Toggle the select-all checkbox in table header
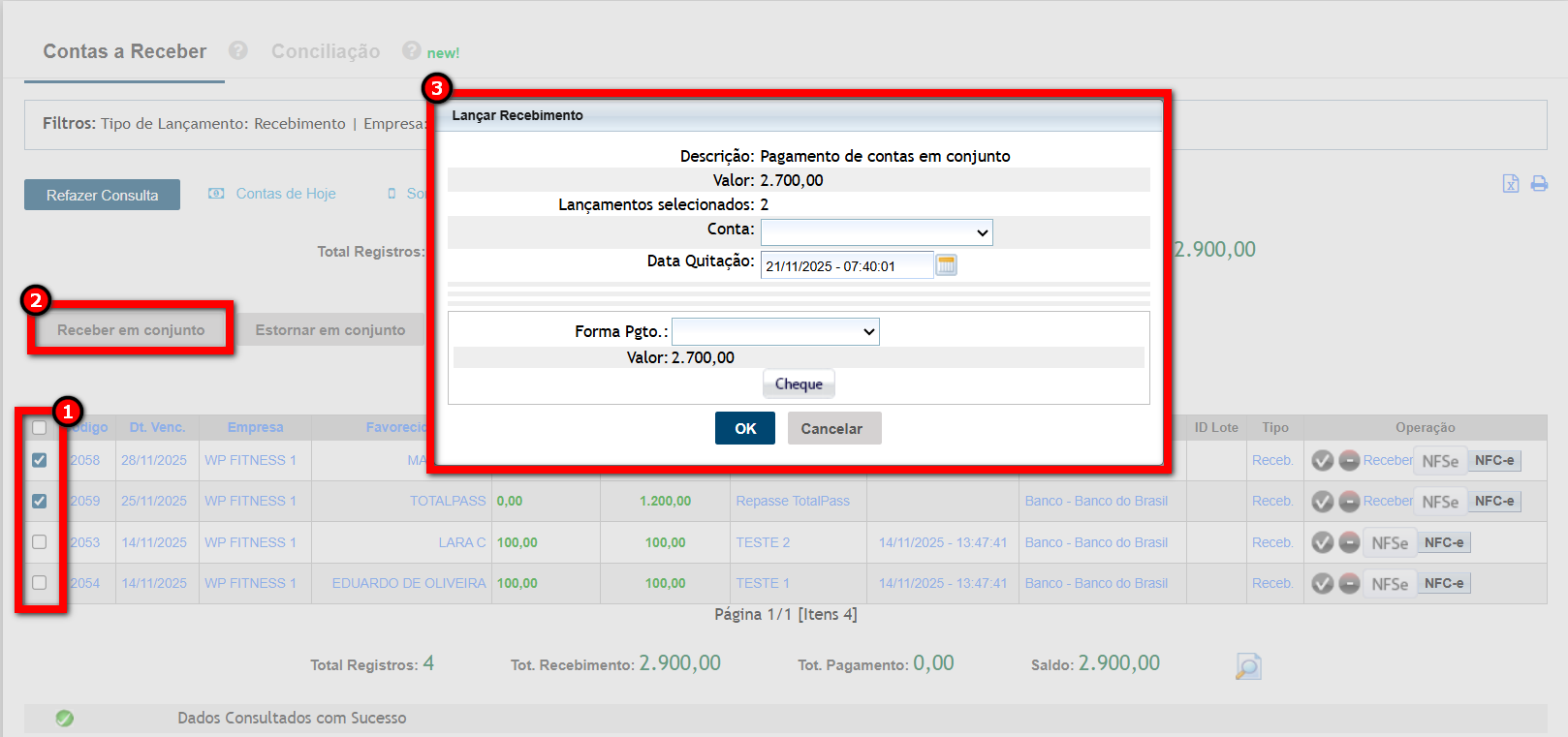1568x737 pixels. 40,428
